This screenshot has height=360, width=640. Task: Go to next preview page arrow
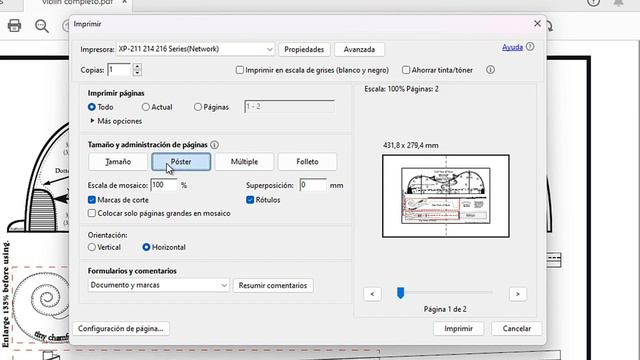[518, 294]
